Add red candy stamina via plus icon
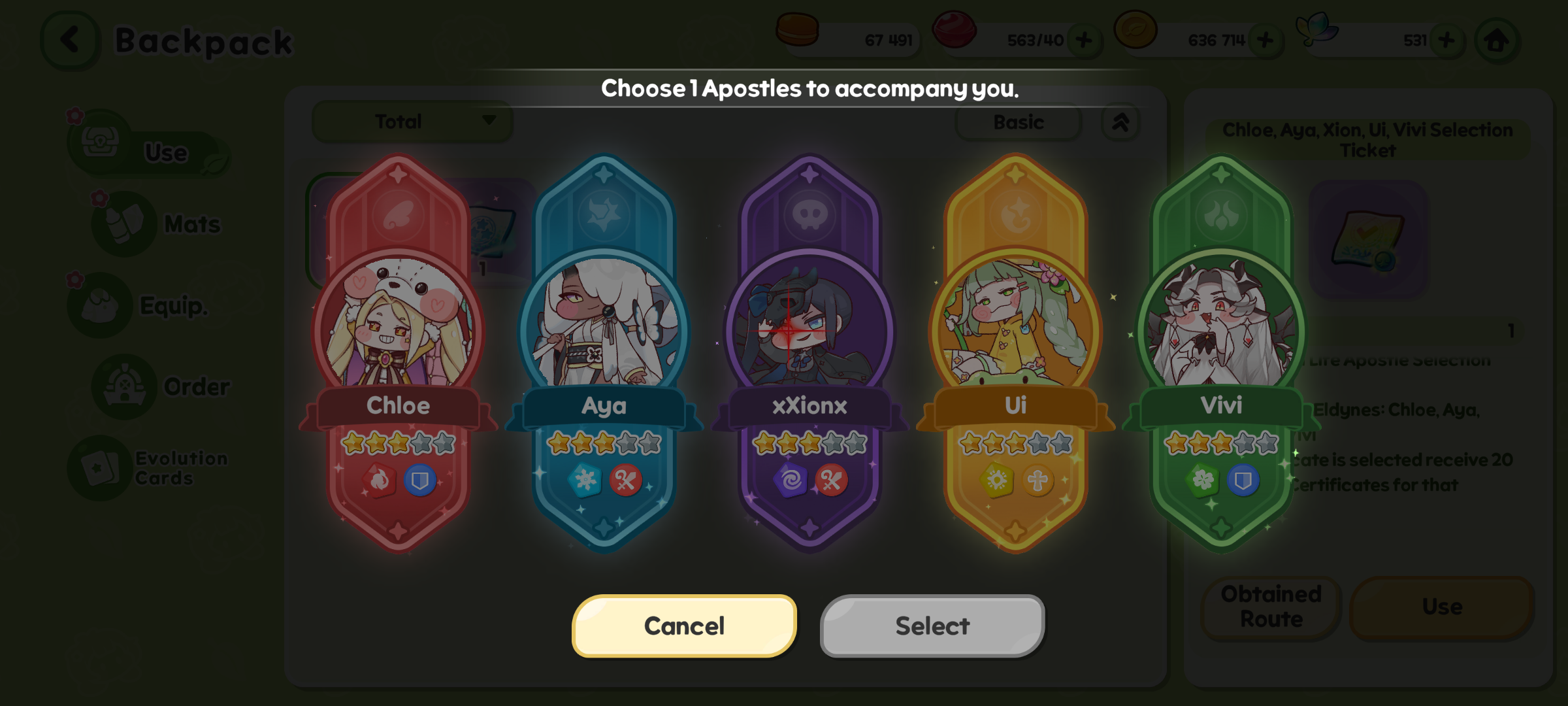This screenshot has height=706, width=1568. point(1084,41)
